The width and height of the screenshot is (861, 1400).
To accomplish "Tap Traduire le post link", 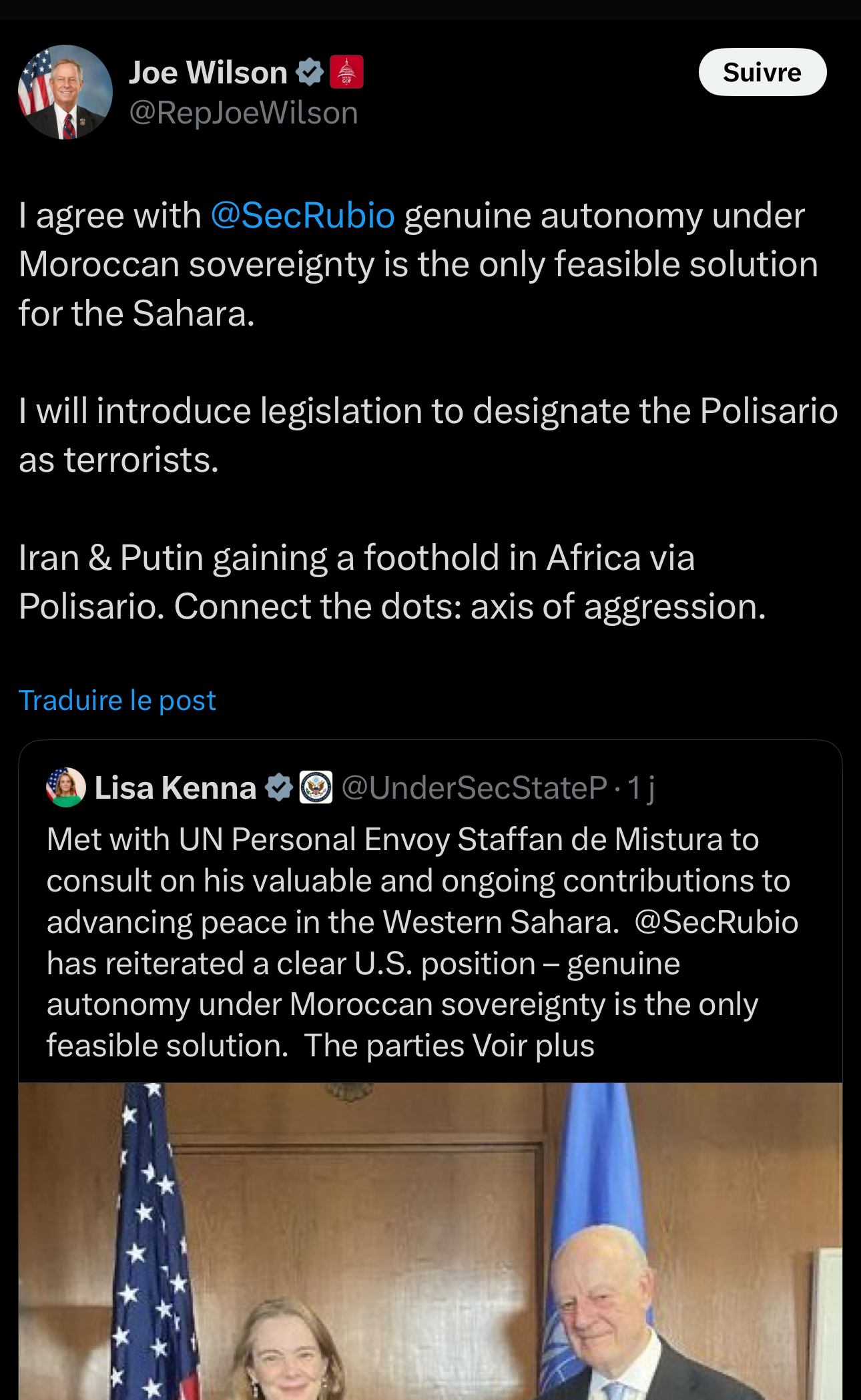I will 117,701.
